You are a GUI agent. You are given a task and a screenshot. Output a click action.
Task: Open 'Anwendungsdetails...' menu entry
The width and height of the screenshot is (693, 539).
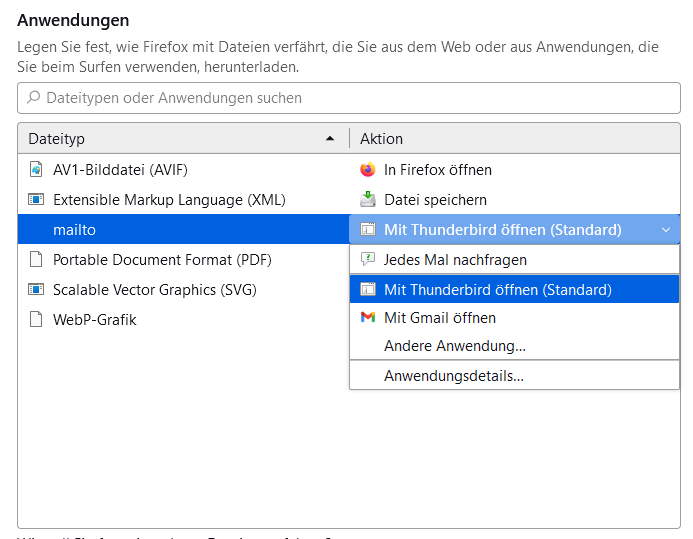[454, 376]
